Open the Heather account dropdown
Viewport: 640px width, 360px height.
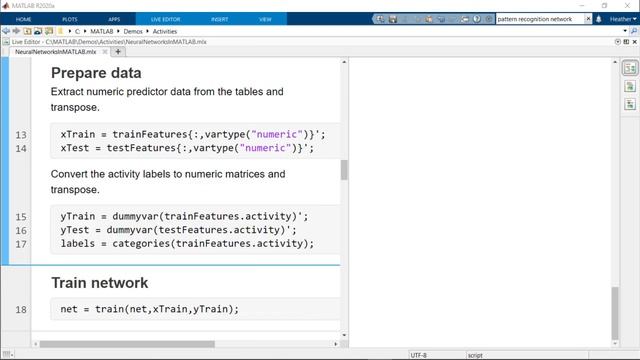pos(623,19)
